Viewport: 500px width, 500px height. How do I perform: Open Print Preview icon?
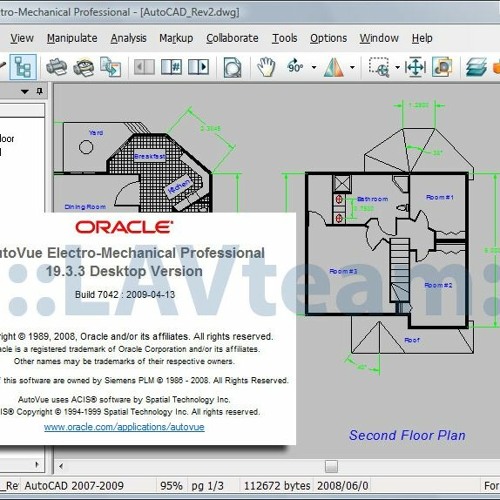tap(83, 67)
